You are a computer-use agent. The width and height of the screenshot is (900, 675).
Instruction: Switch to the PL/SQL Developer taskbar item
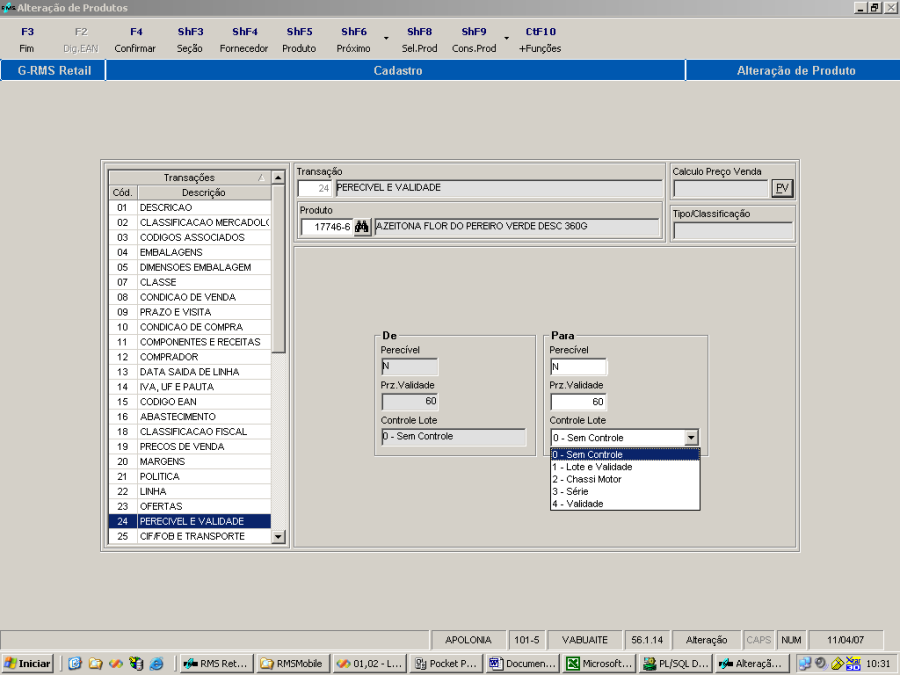677,663
